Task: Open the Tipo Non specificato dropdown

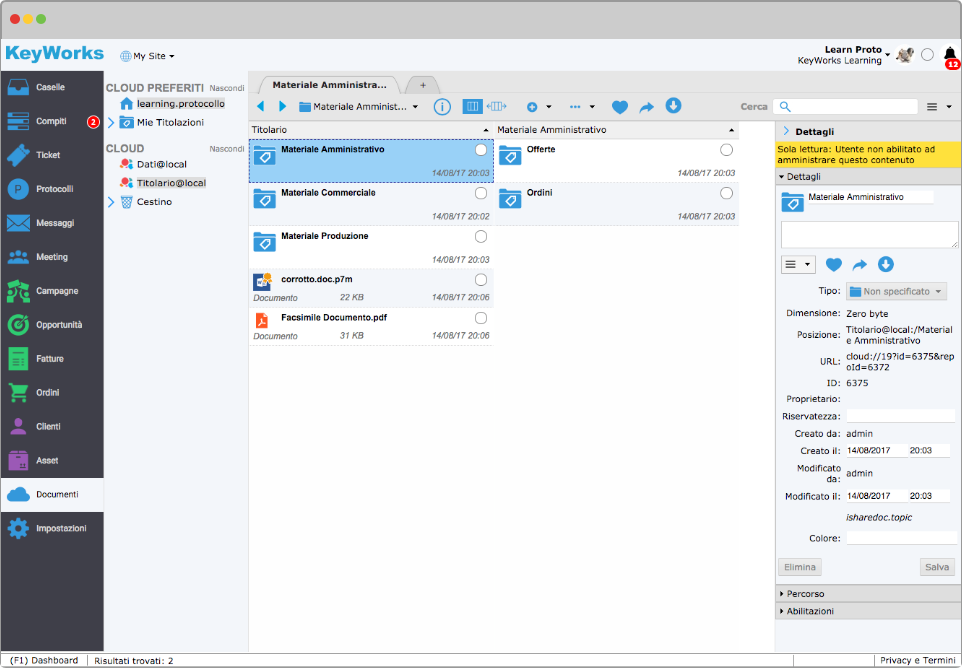Action: pos(896,291)
